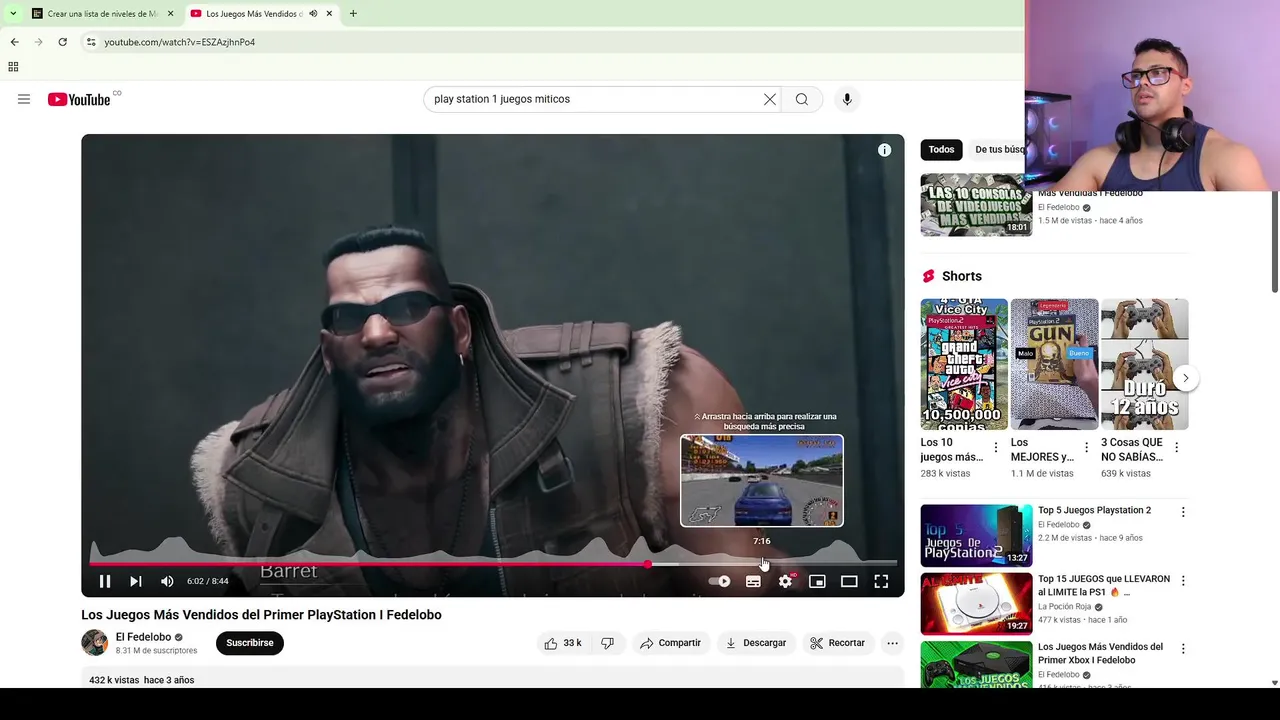Open options for Los MEJORES short

[1086, 447]
